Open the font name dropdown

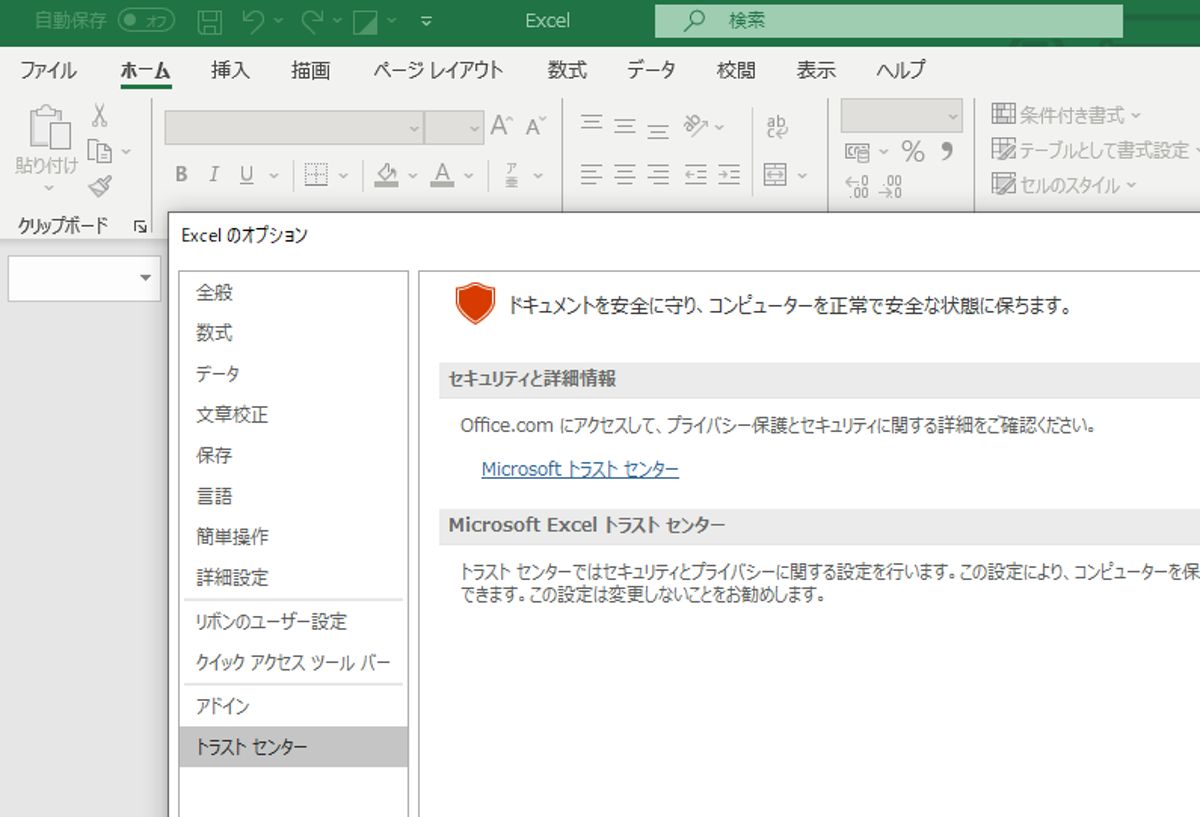[414, 128]
